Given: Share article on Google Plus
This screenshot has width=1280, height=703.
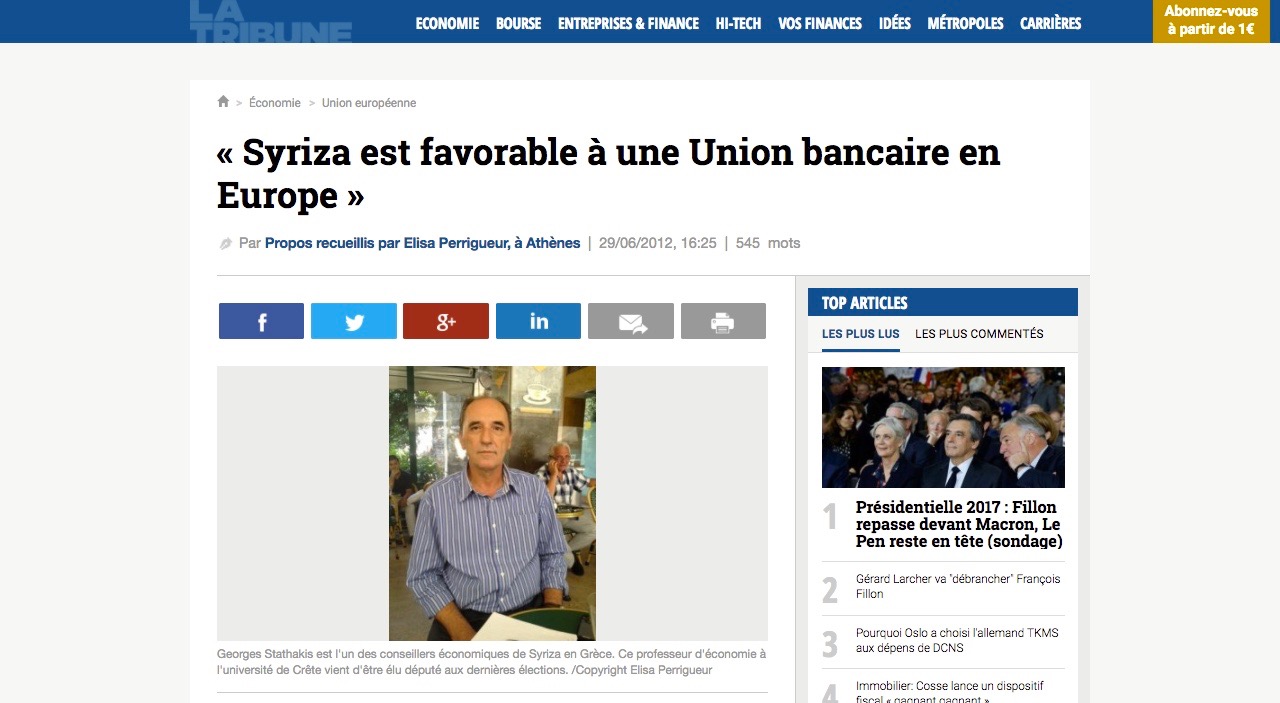Looking at the screenshot, I should [446, 321].
